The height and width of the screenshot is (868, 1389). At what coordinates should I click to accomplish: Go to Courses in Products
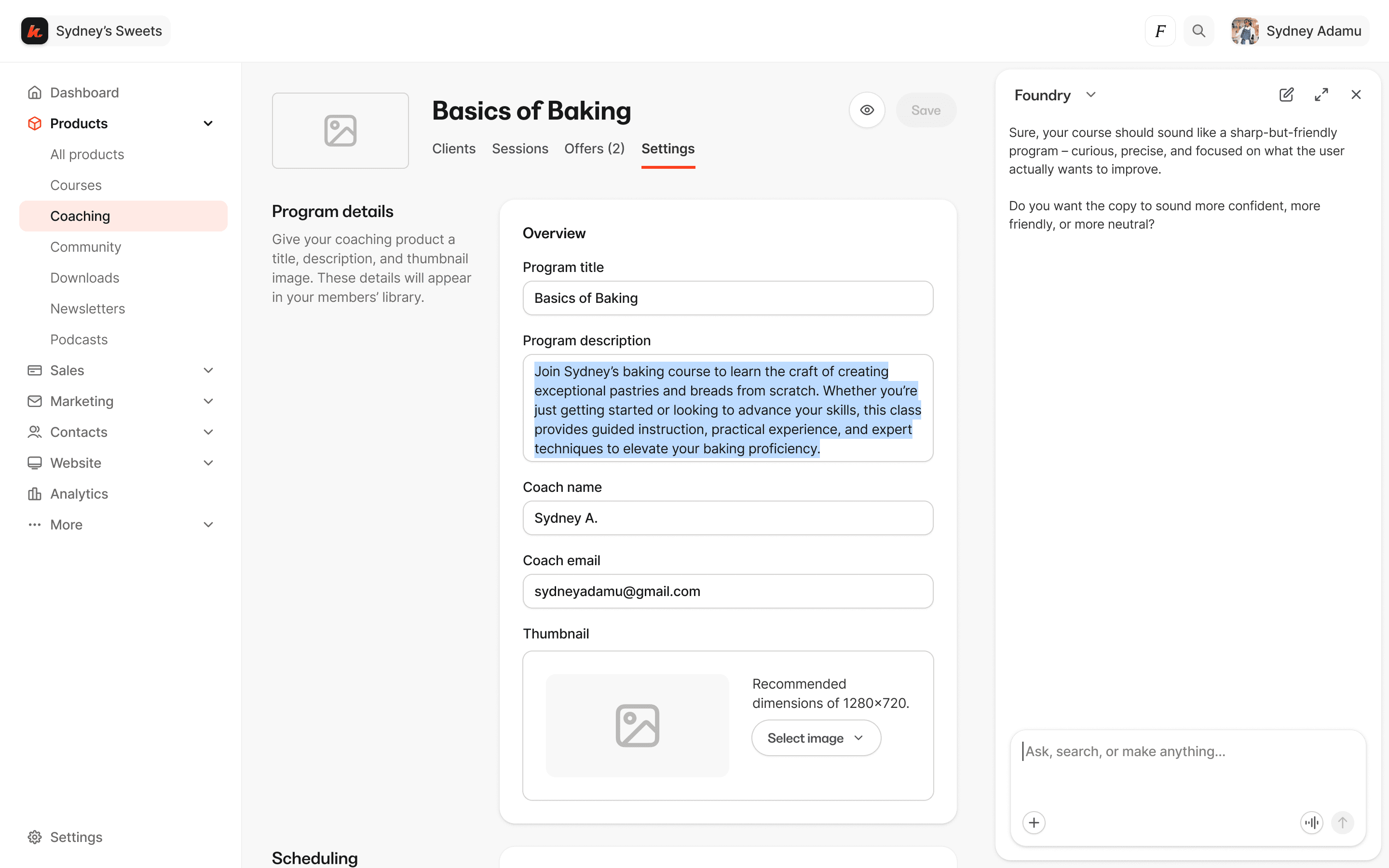pyautogui.click(x=76, y=186)
